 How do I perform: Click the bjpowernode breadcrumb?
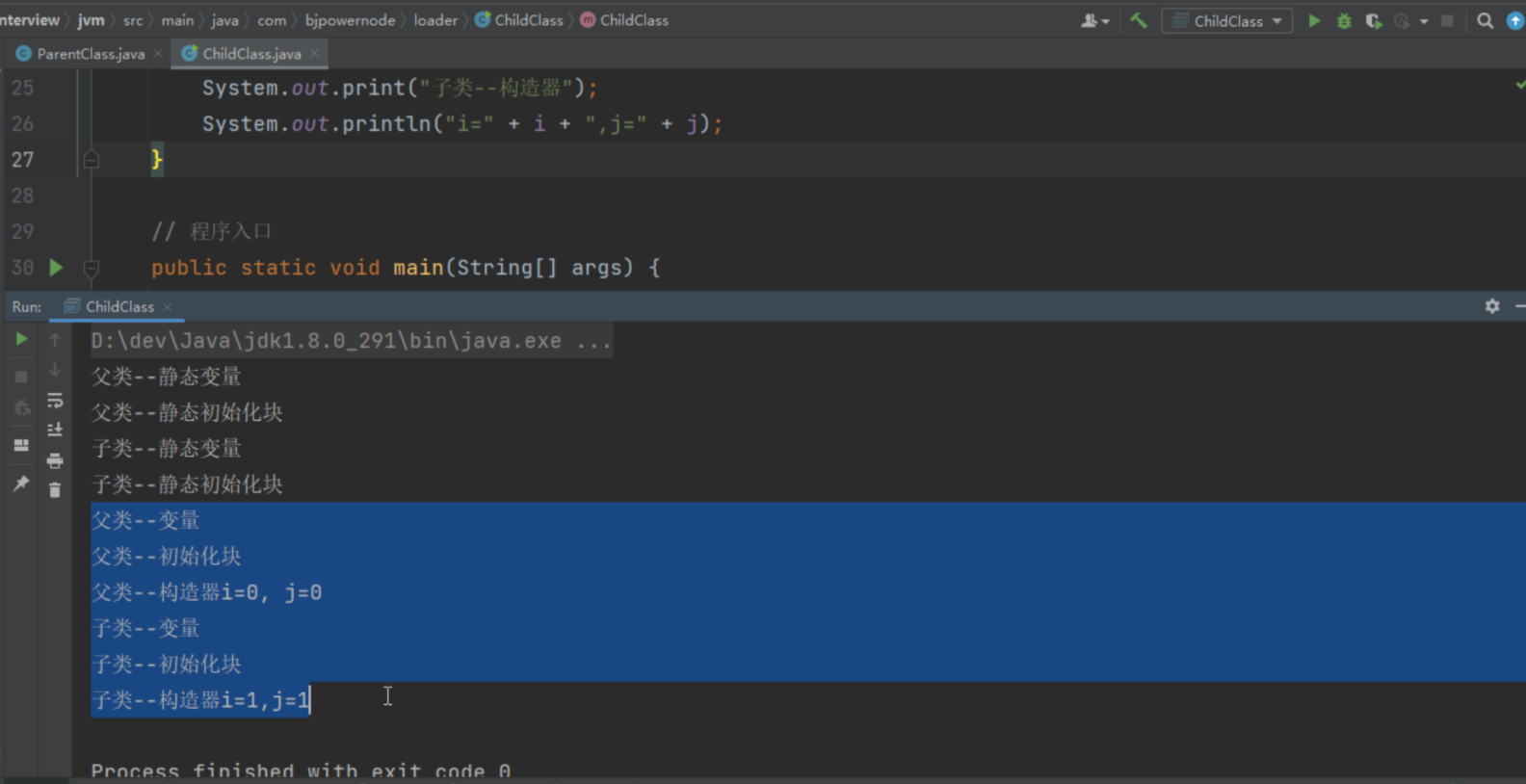pyautogui.click(x=350, y=20)
